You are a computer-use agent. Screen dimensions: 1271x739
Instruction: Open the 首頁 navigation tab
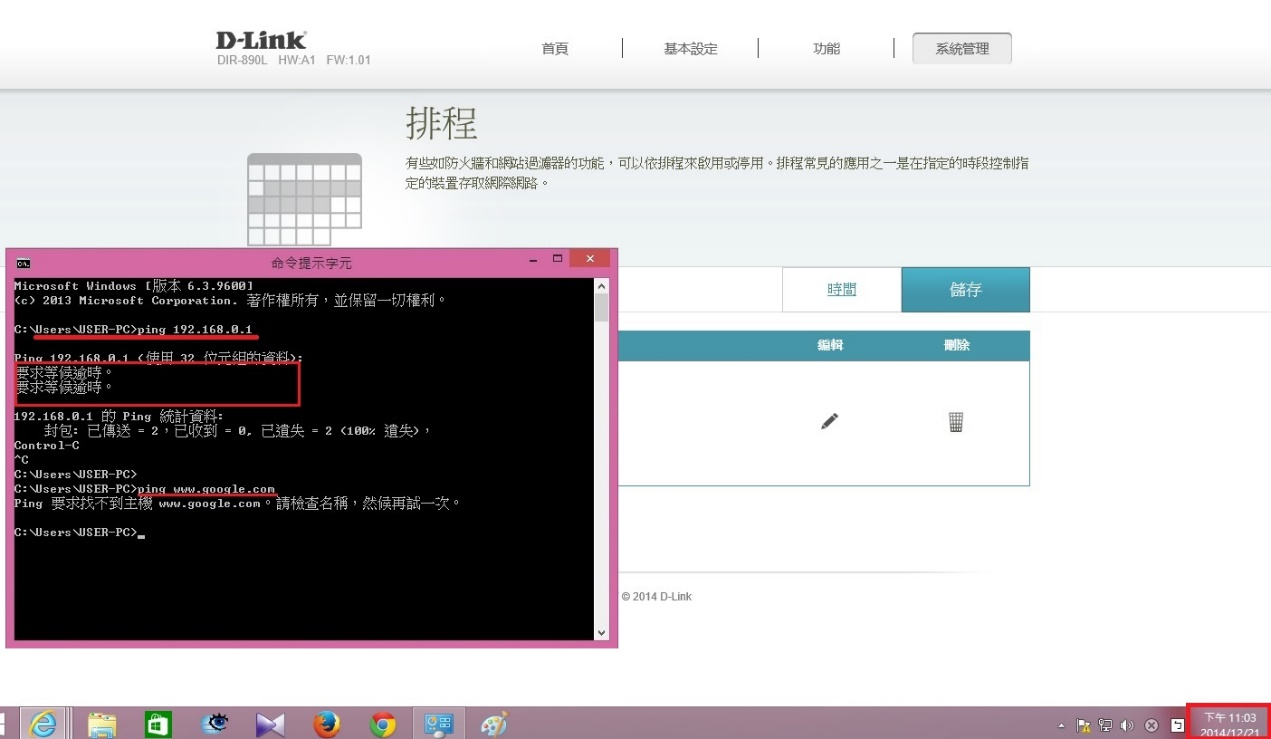click(555, 49)
